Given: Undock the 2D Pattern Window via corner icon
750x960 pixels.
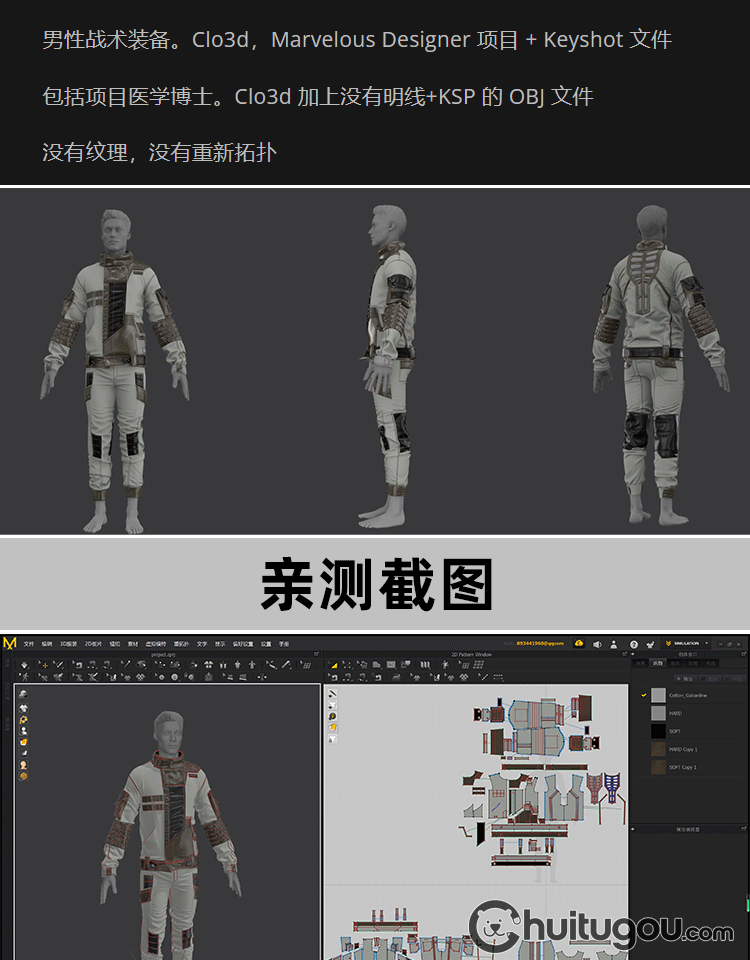Looking at the screenshot, I should coord(624,654).
